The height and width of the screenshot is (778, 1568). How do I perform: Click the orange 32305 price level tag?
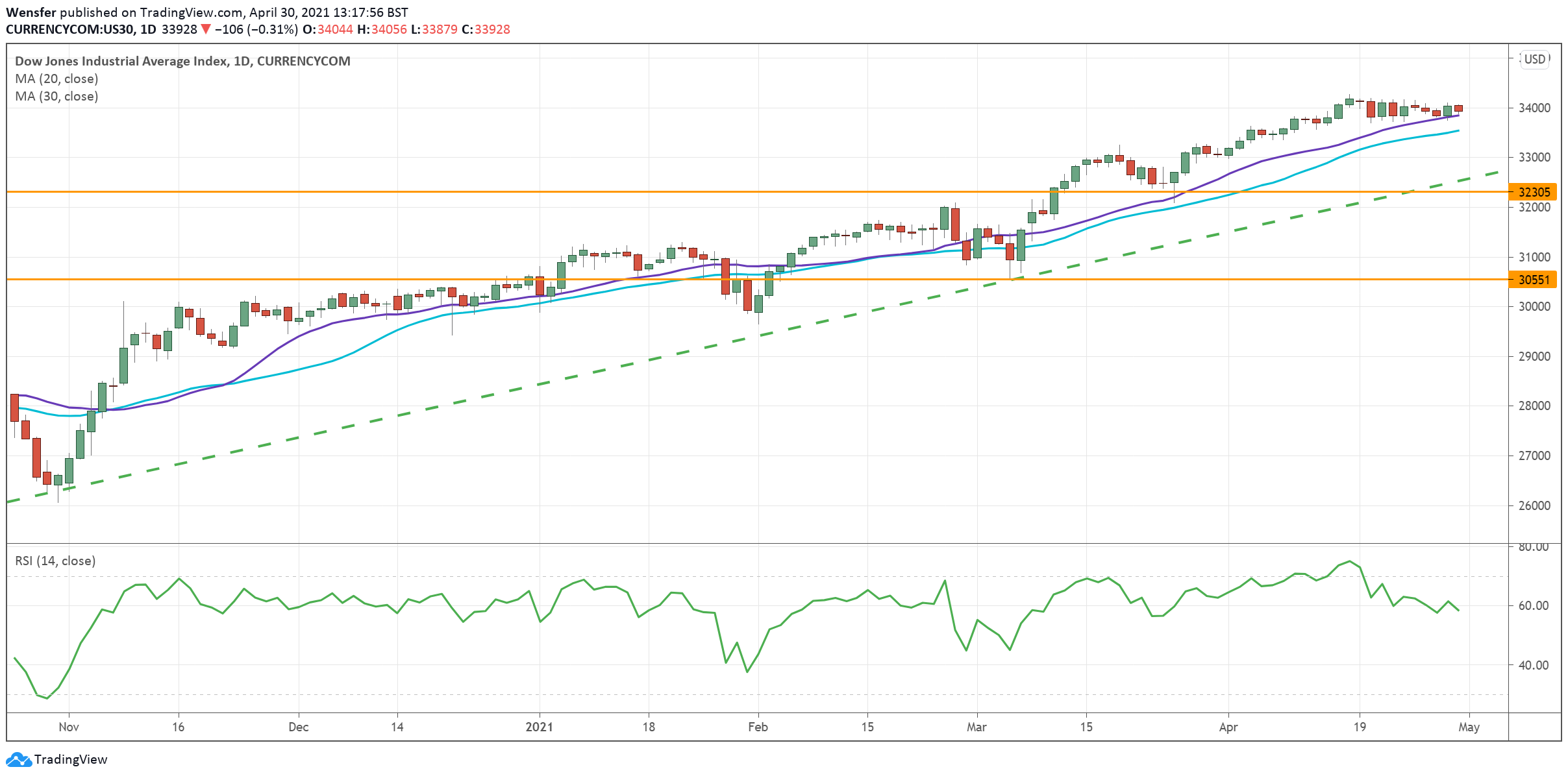1534,192
